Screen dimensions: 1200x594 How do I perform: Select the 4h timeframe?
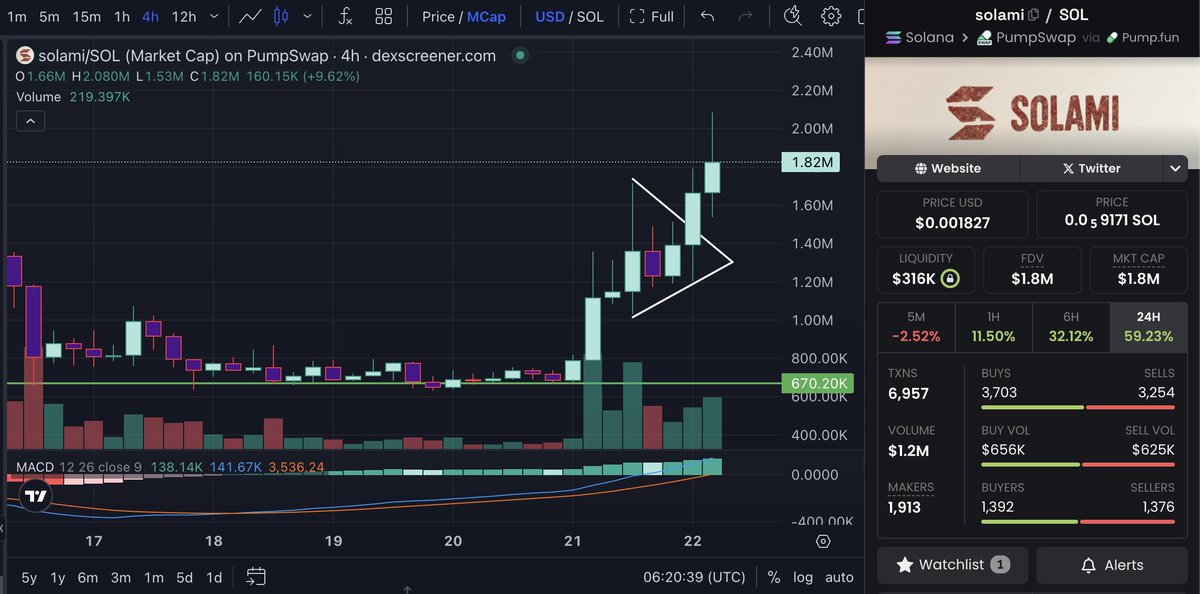[x=150, y=16]
